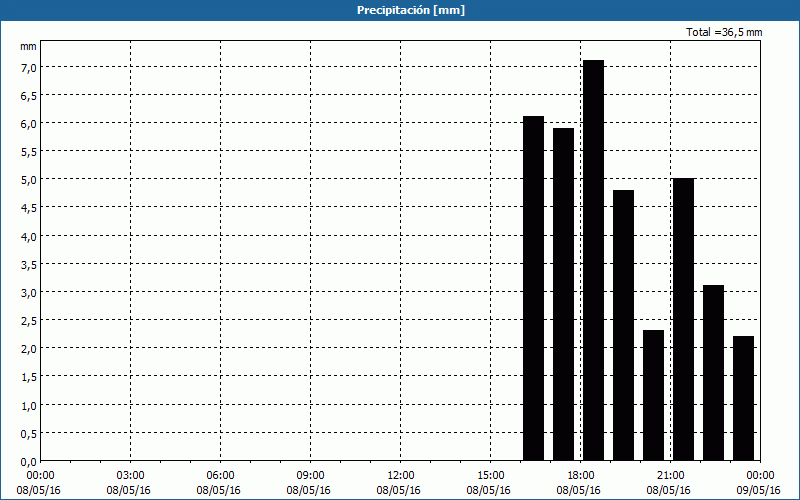This screenshot has height=500, width=800.
Task: Select the "06:00" x-axis time label
Action: [220, 476]
